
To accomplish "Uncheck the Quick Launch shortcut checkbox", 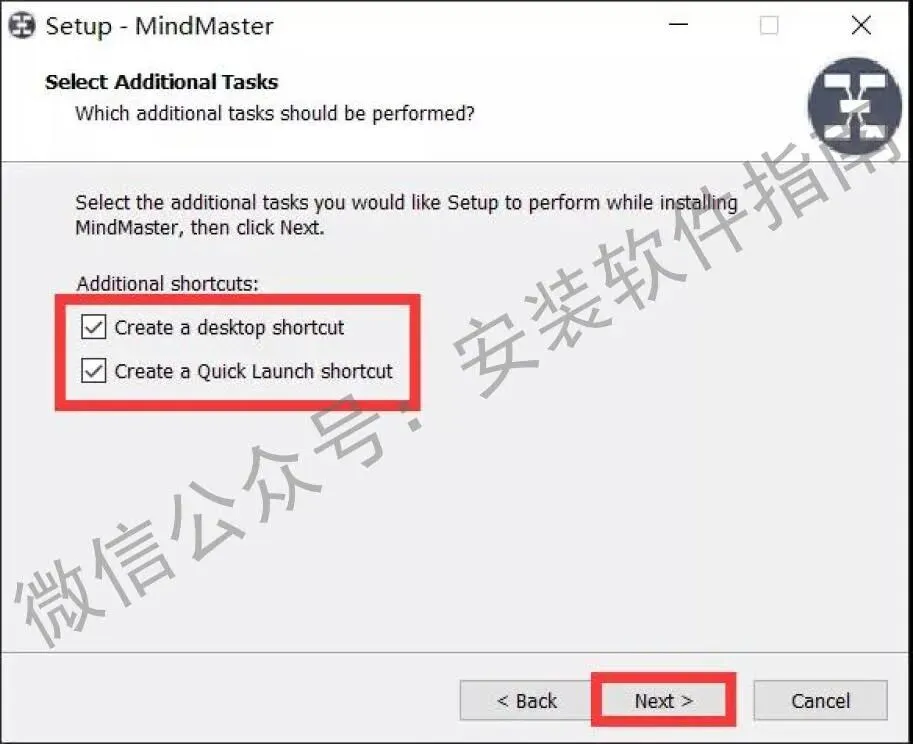I will (94, 370).
